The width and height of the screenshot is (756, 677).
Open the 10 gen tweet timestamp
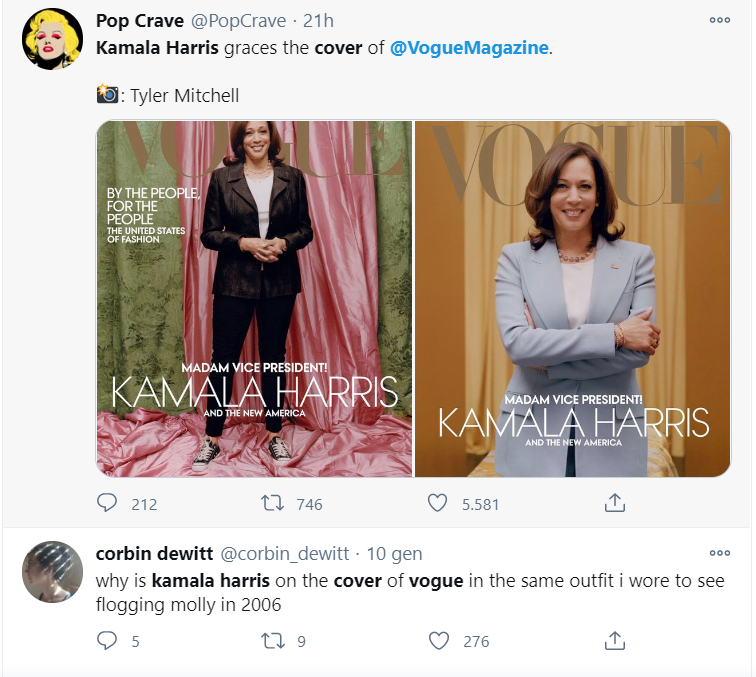point(395,554)
